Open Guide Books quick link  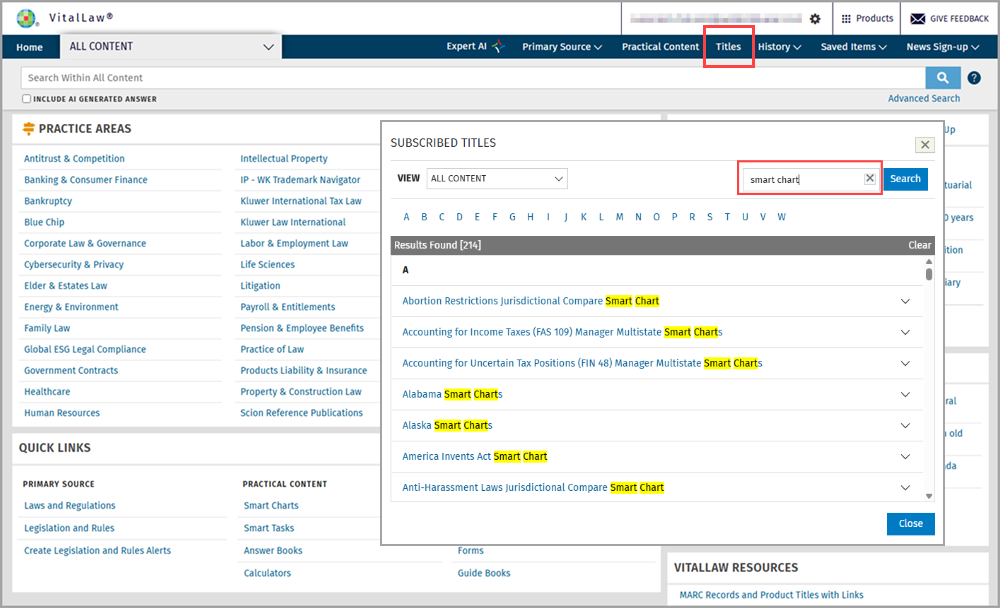pyautogui.click(x=484, y=573)
